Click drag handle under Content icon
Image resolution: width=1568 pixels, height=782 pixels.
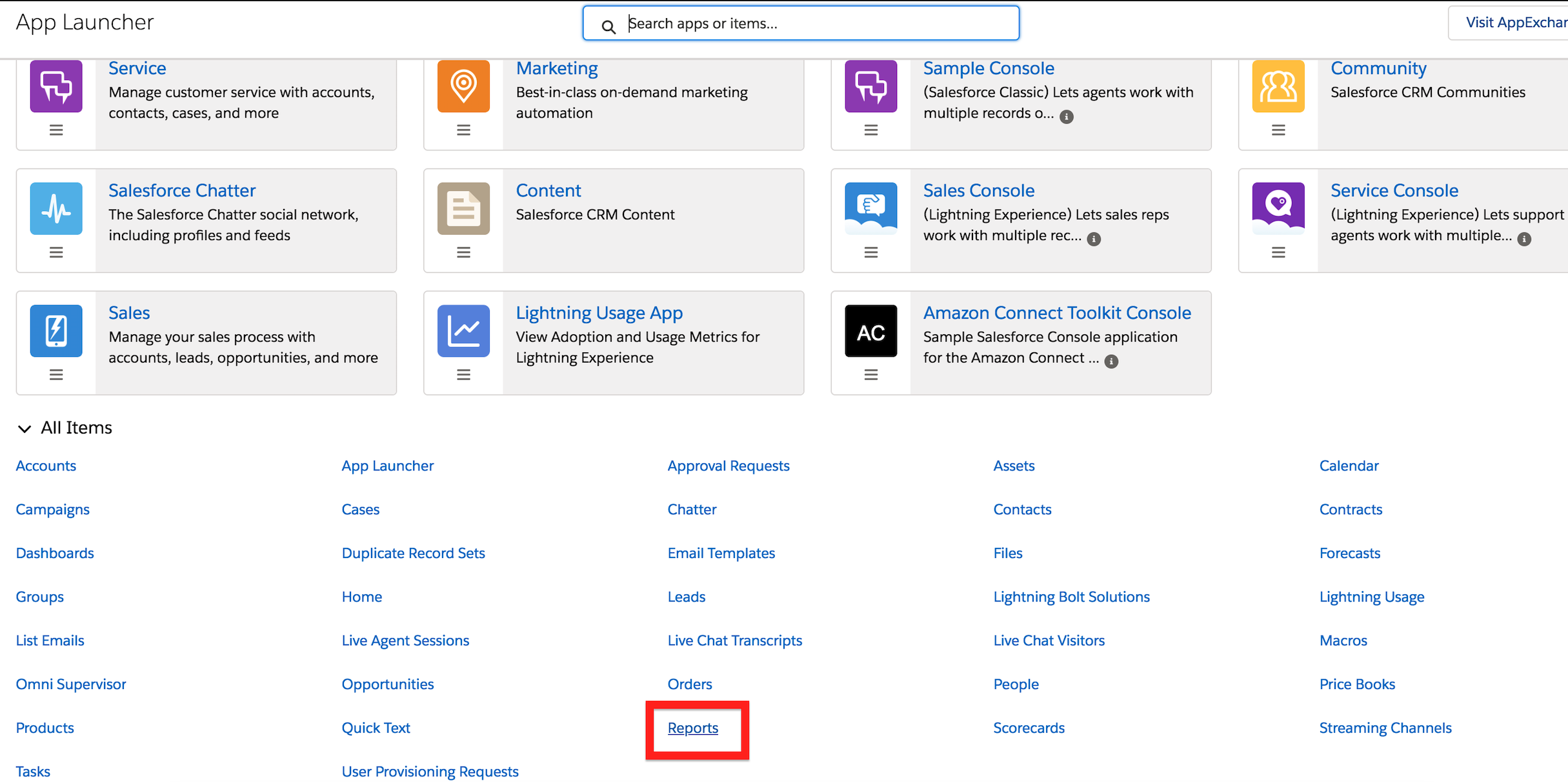pyautogui.click(x=463, y=252)
